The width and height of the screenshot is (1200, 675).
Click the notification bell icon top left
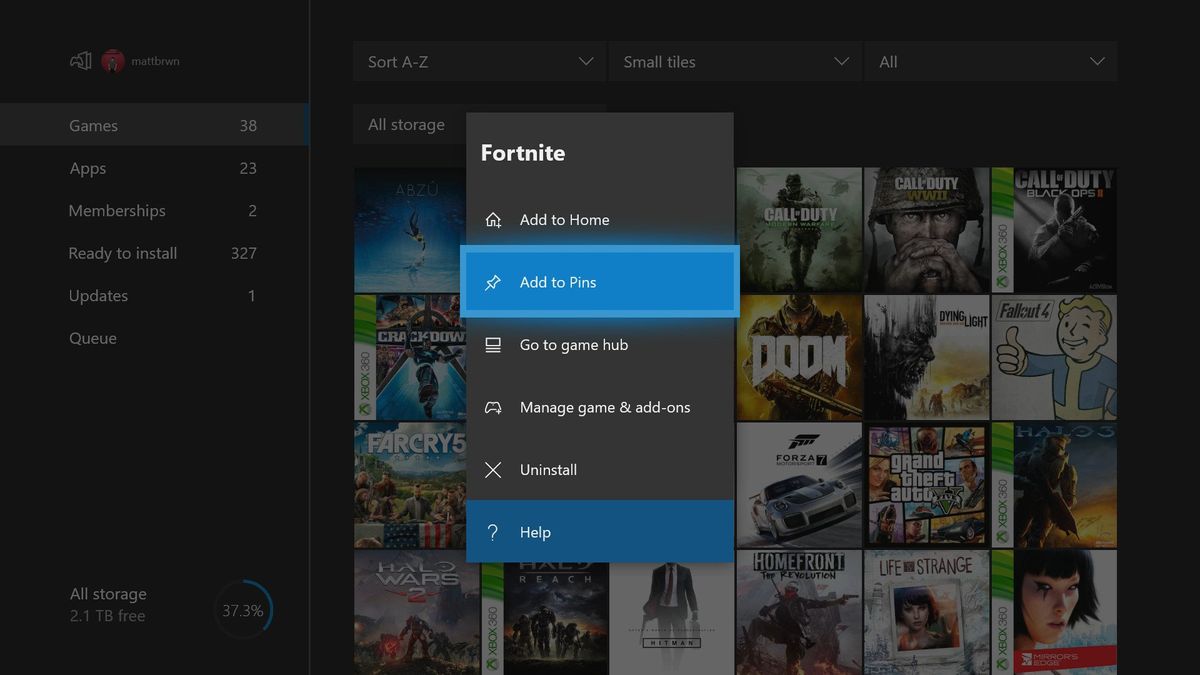point(79,60)
